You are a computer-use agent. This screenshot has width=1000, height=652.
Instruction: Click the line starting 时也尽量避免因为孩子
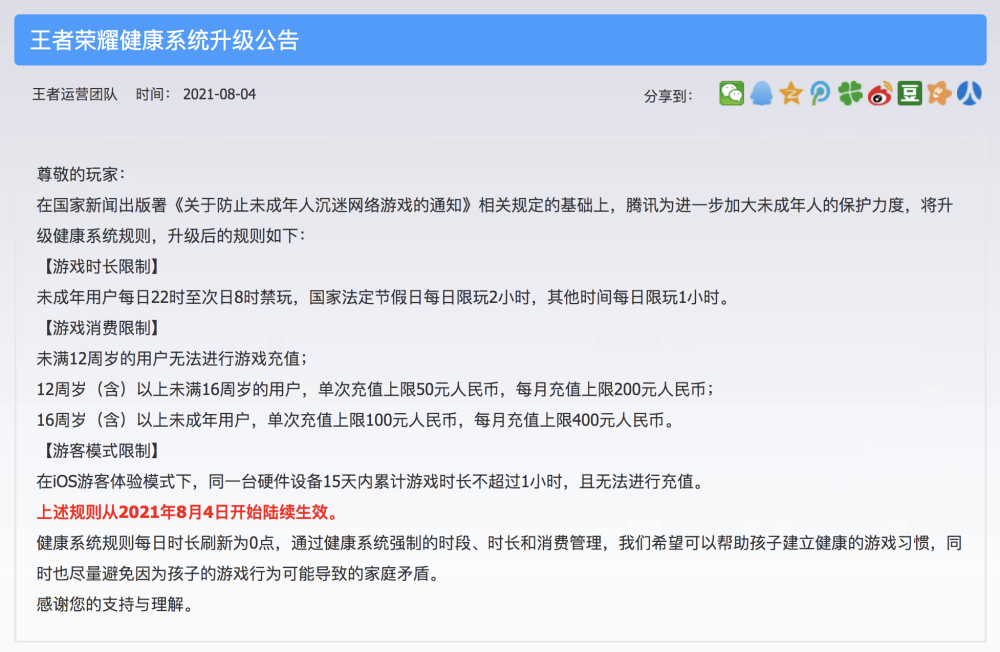(x=239, y=574)
